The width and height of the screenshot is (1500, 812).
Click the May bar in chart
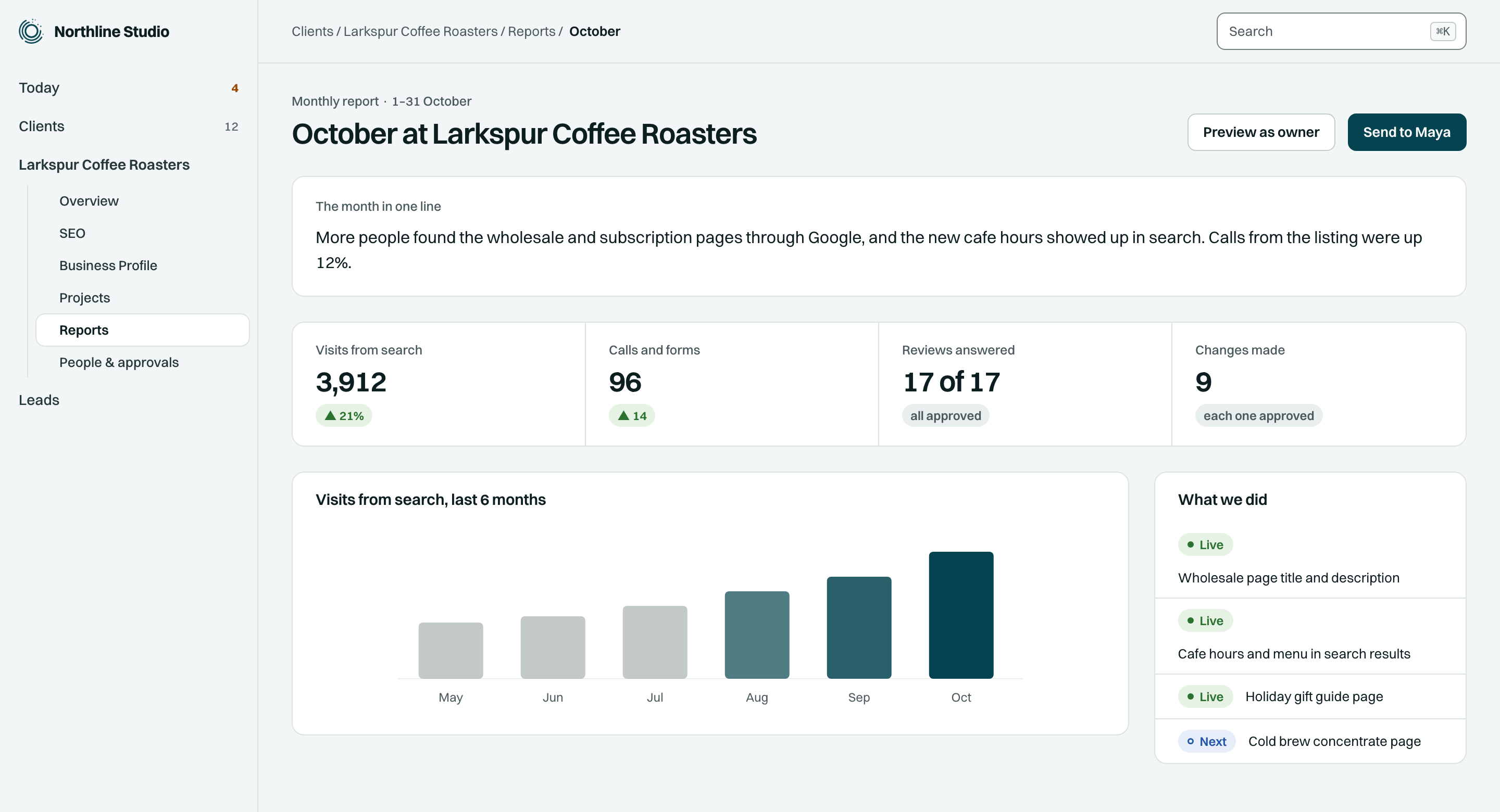click(451, 650)
